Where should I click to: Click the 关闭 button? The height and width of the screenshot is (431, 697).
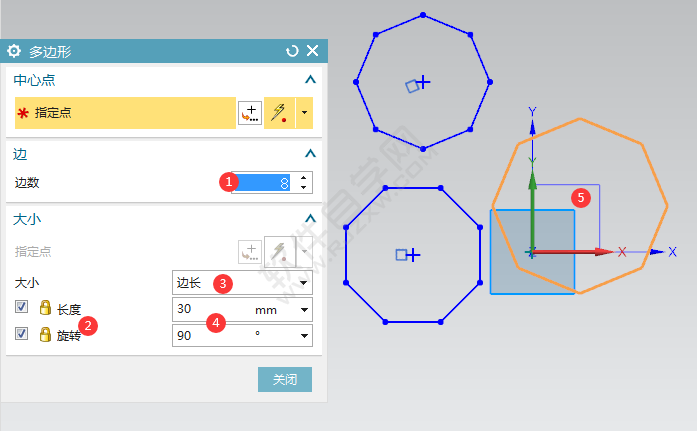tap(285, 379)
